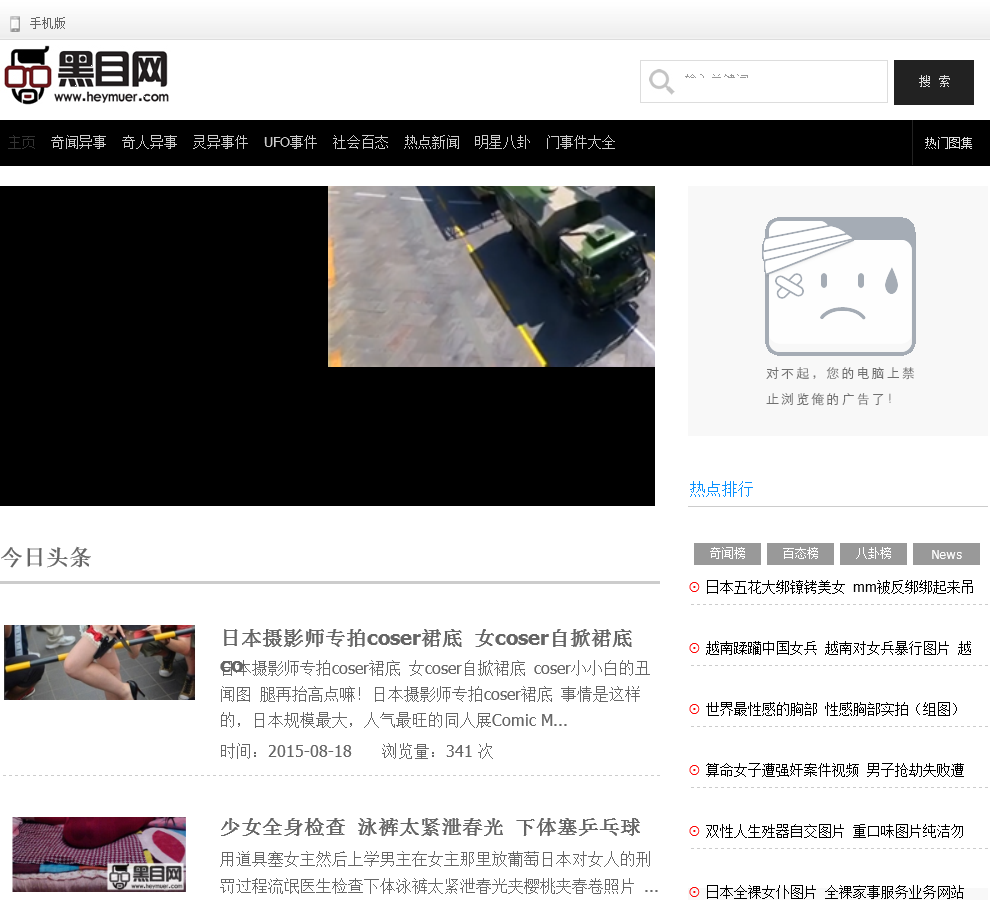Click thumbnail of coser article
990x900 pixels.
99,663
